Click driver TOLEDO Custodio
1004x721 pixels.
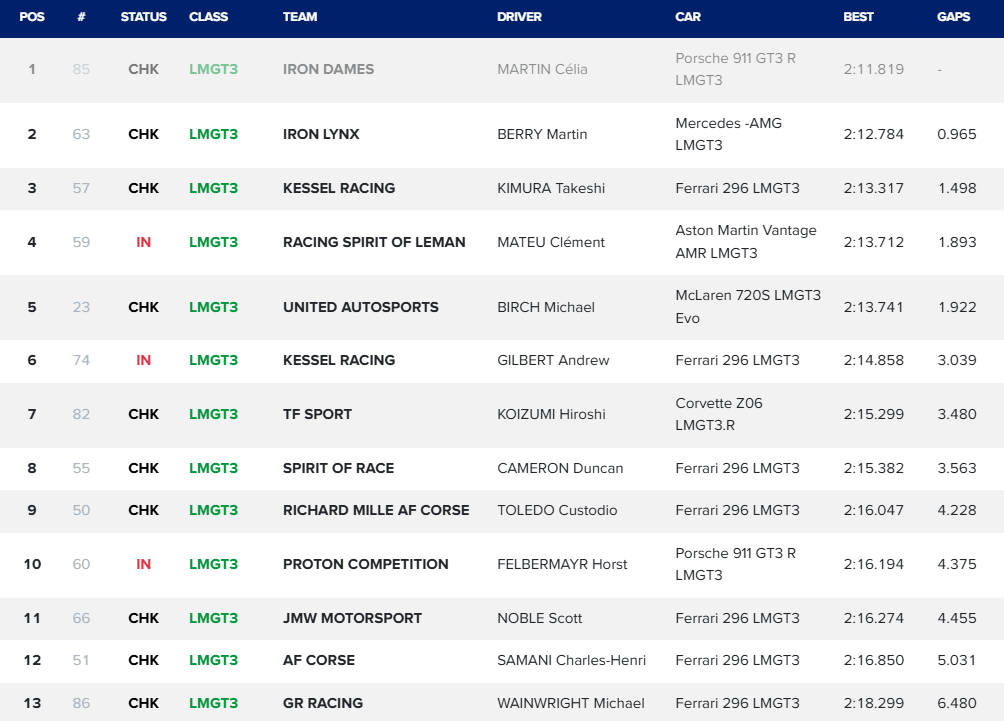pyautogui.click(x=557, y=510)
